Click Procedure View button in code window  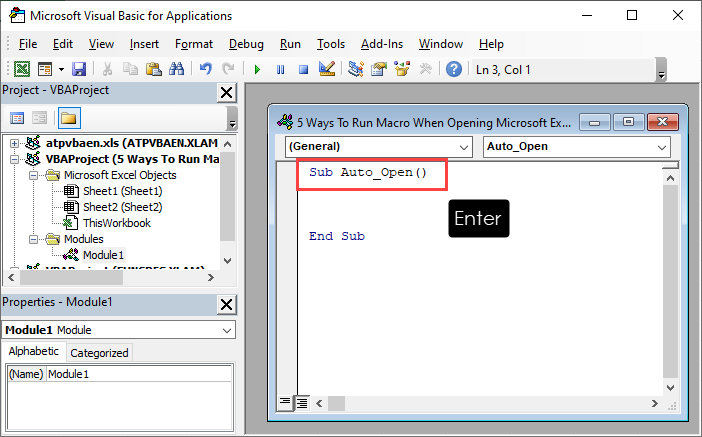coord(285,403)
